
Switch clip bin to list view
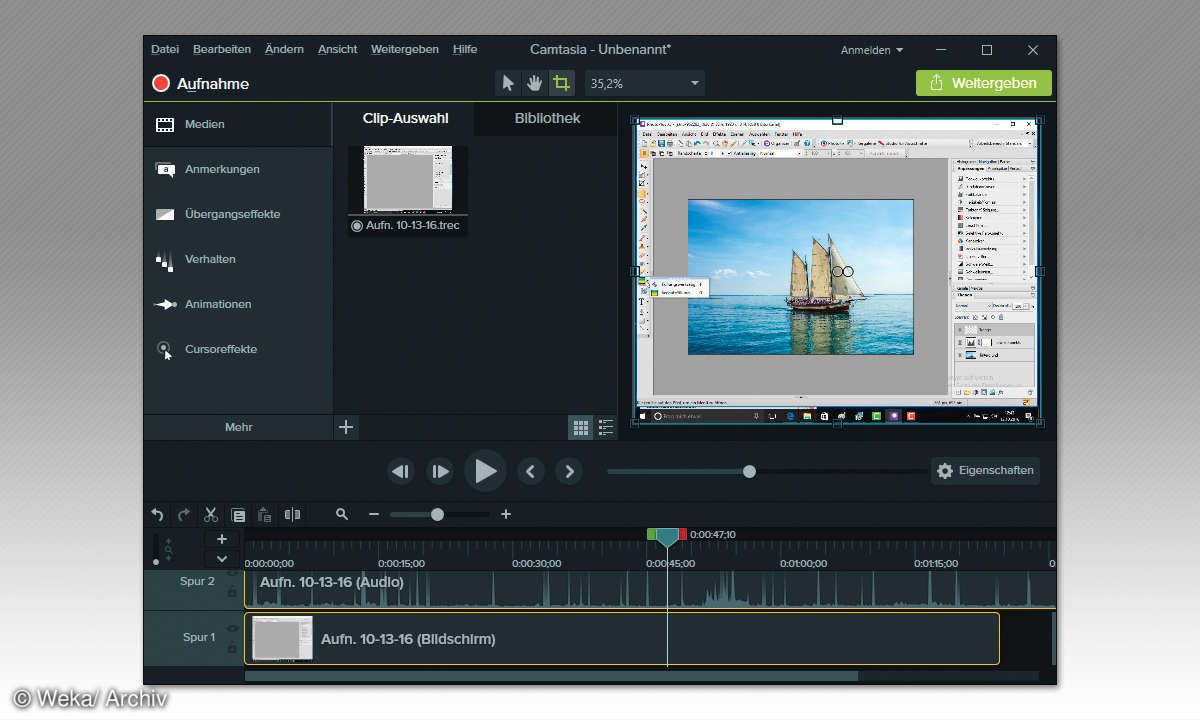[606, 428]
